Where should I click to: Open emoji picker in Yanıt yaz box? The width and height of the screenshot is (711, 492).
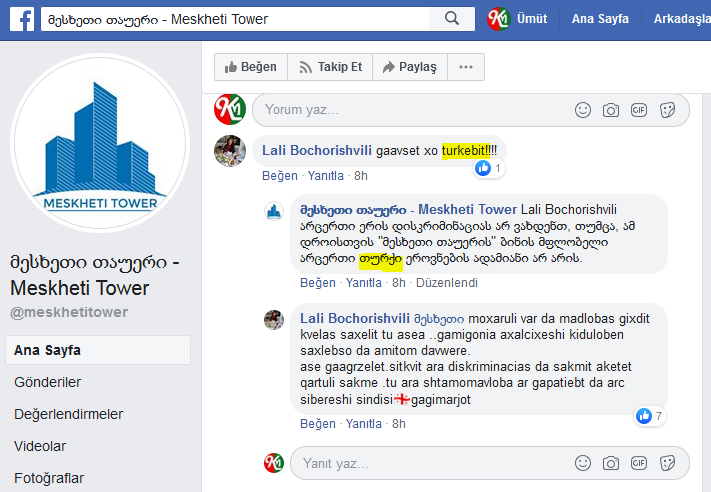click(583, 463)
